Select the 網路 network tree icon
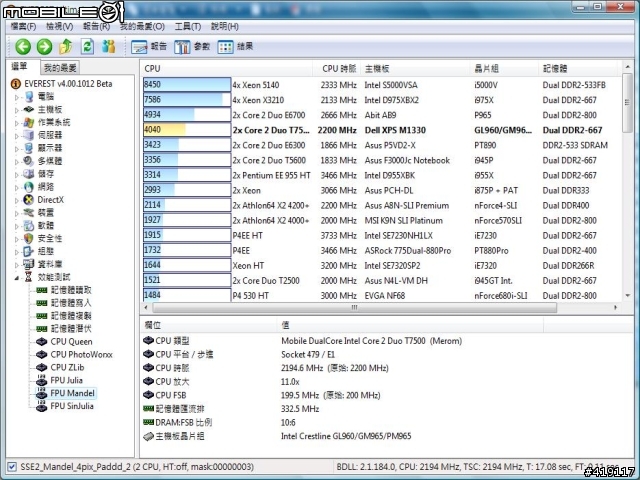Screen dimensions: 640x480 pos(29,187)
